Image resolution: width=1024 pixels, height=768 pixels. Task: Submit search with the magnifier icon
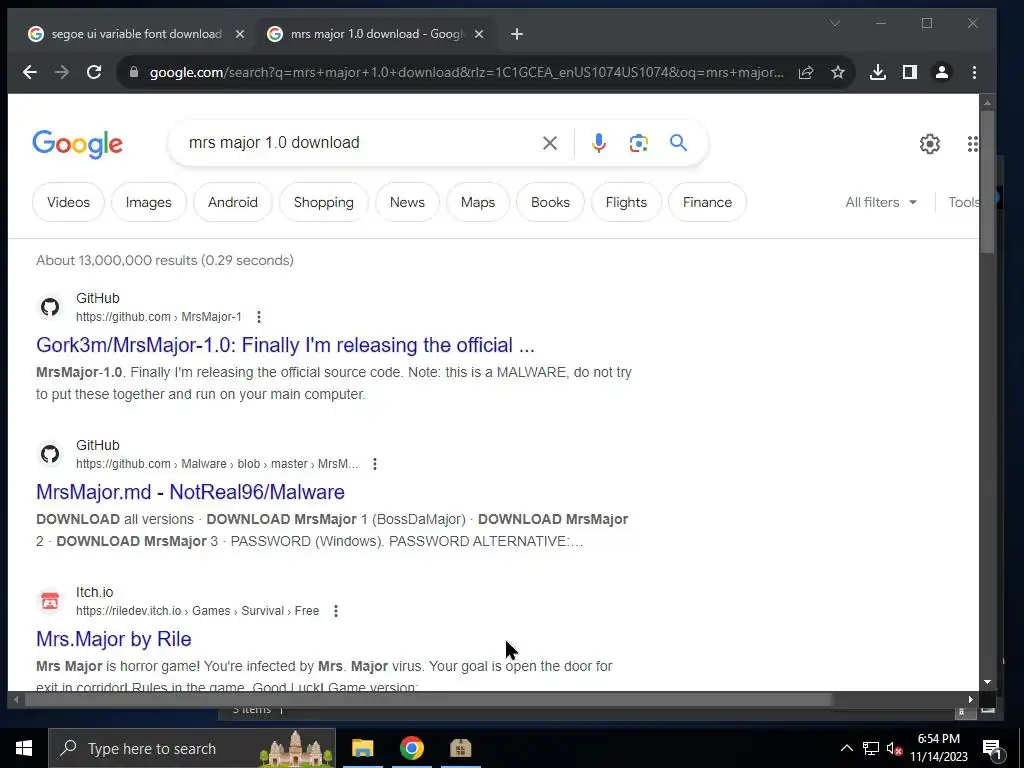[679, 142]
